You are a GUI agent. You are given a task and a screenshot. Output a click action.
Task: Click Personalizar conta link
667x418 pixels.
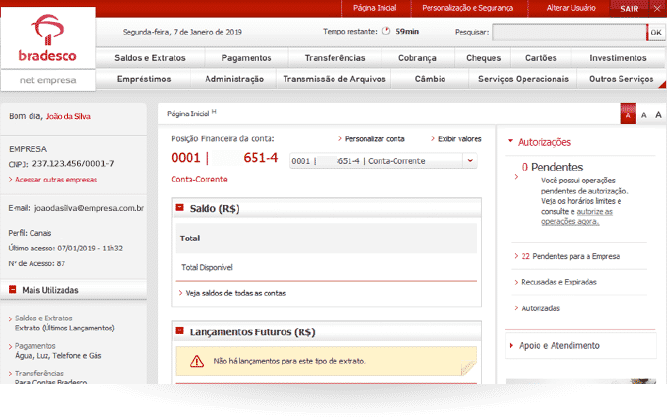pyautogui.click(x=374, y=139)
